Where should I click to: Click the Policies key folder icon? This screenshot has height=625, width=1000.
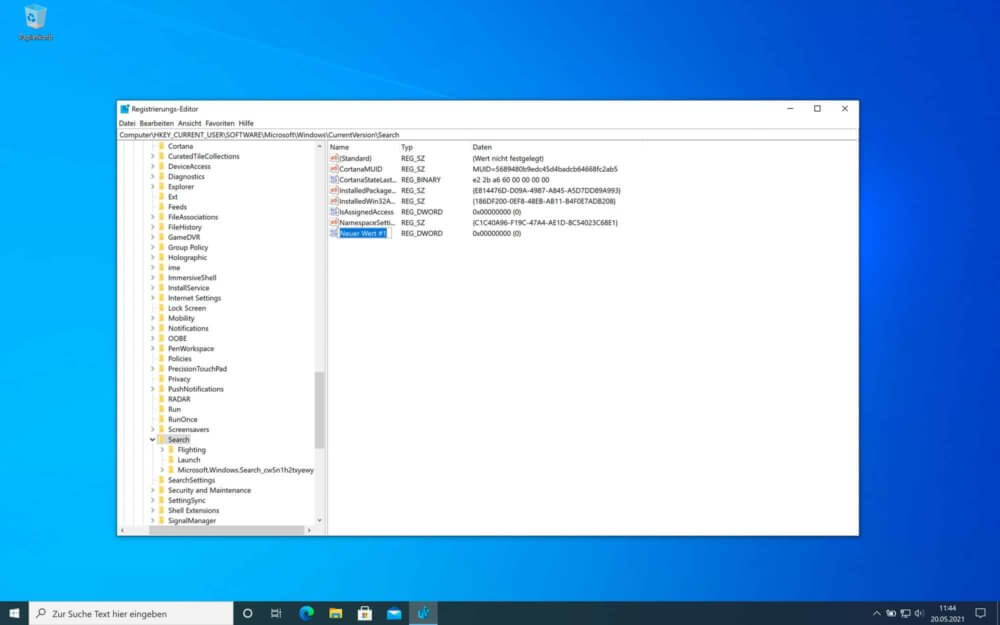pos(162,358)
